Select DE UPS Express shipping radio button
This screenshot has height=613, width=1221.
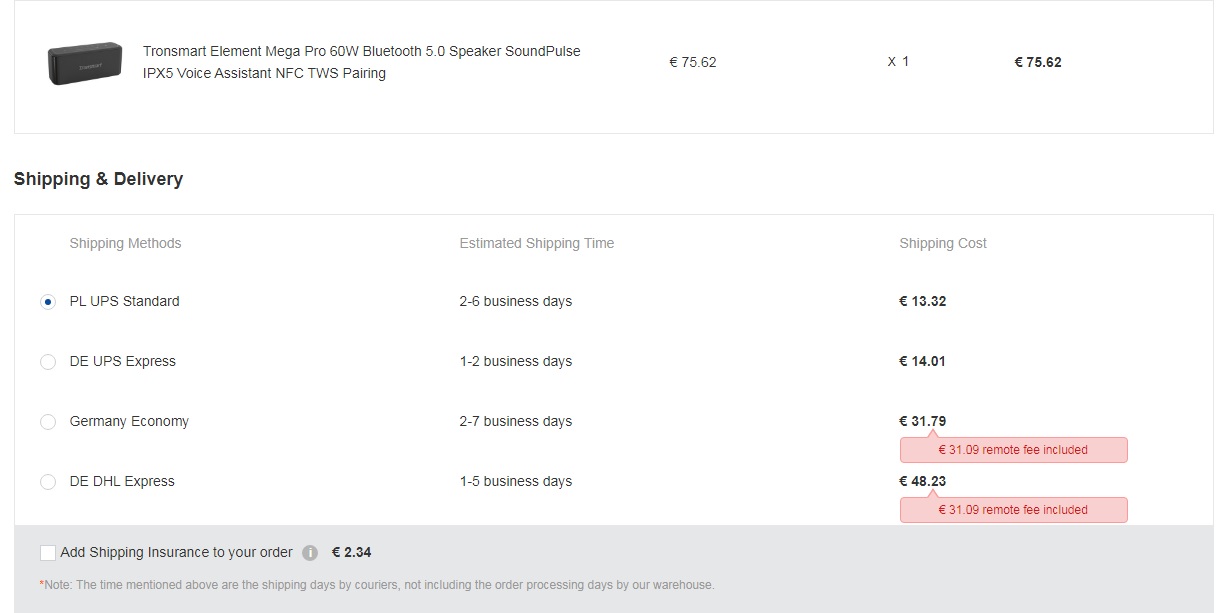[x=48, y=362]
